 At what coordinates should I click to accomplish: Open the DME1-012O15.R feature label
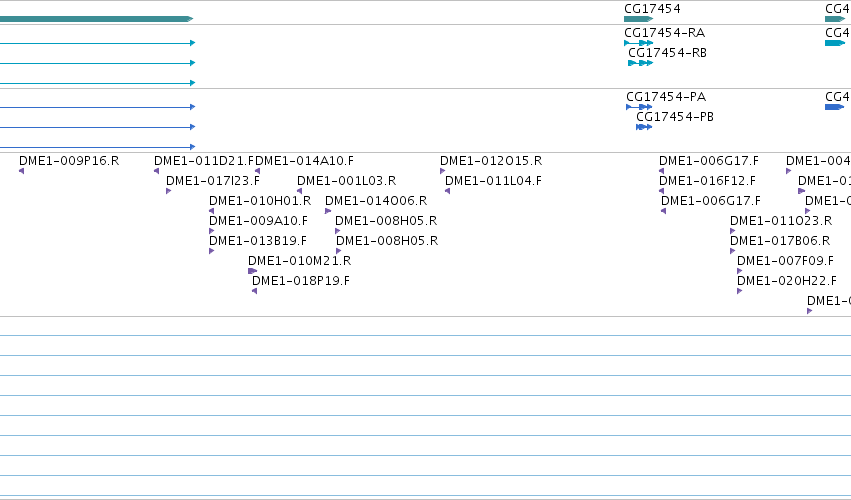coord(491,161)
